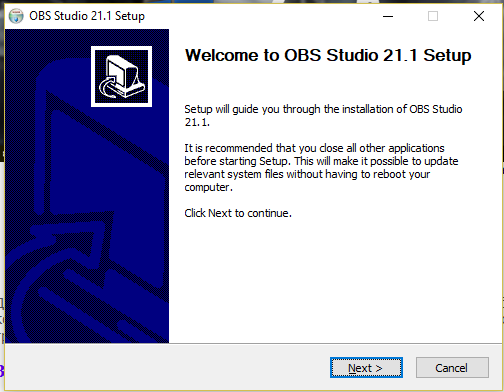Click the purple character behind the dialog edge
Image resolution: width=504 pixels, height=392 pixels.
tap(2, 371)
